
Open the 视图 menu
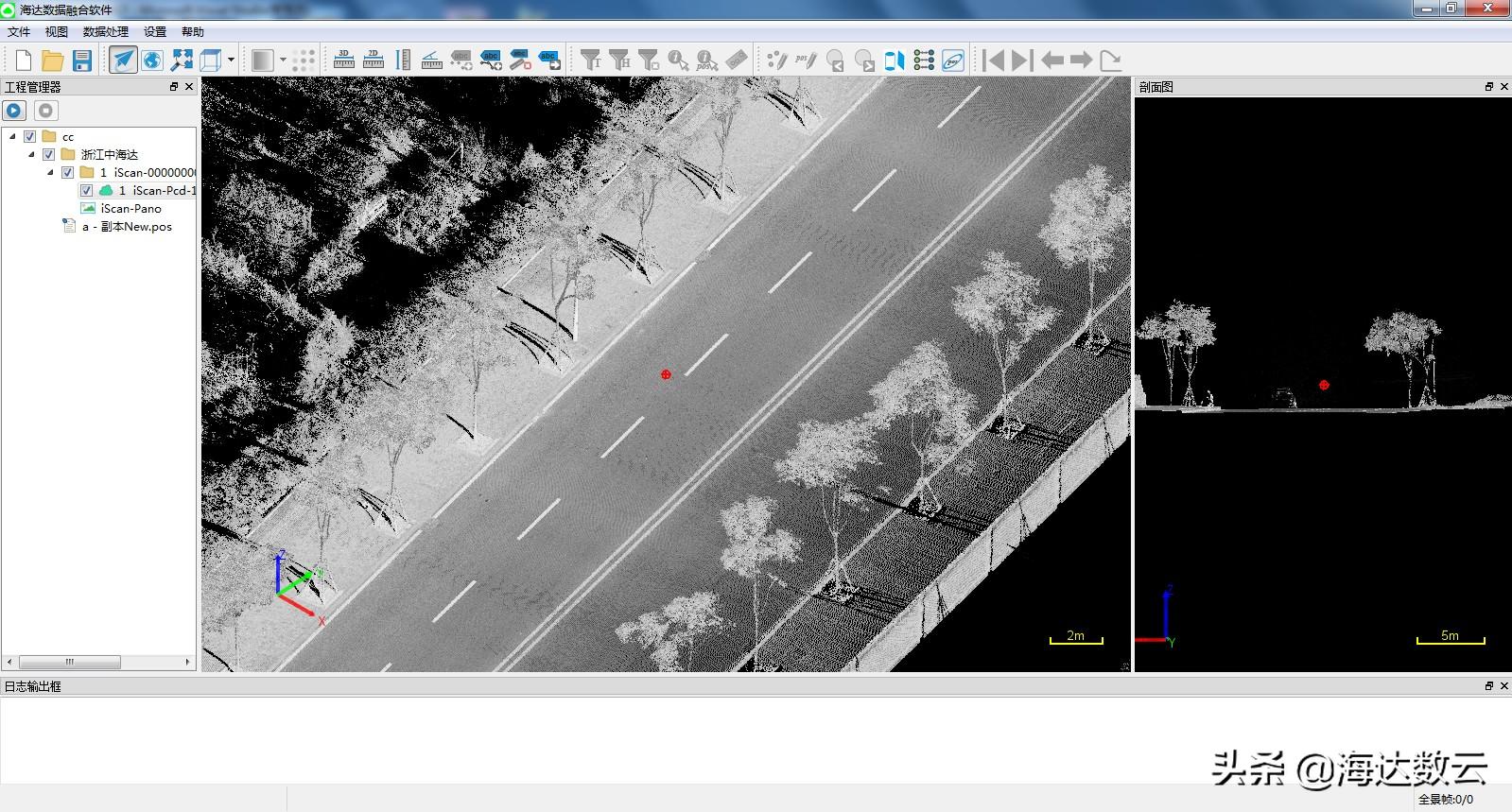(57, 31)
